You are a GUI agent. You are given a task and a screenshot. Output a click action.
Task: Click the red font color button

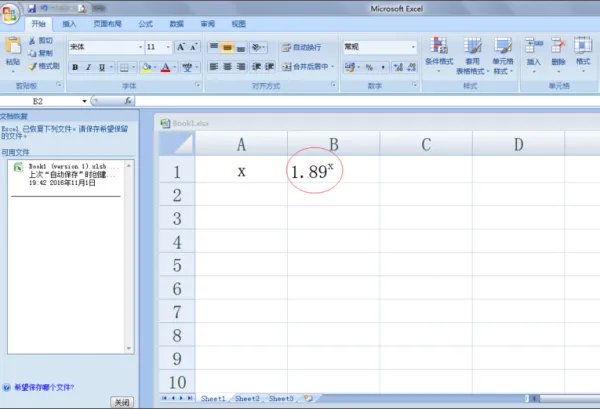pos(166,67)
